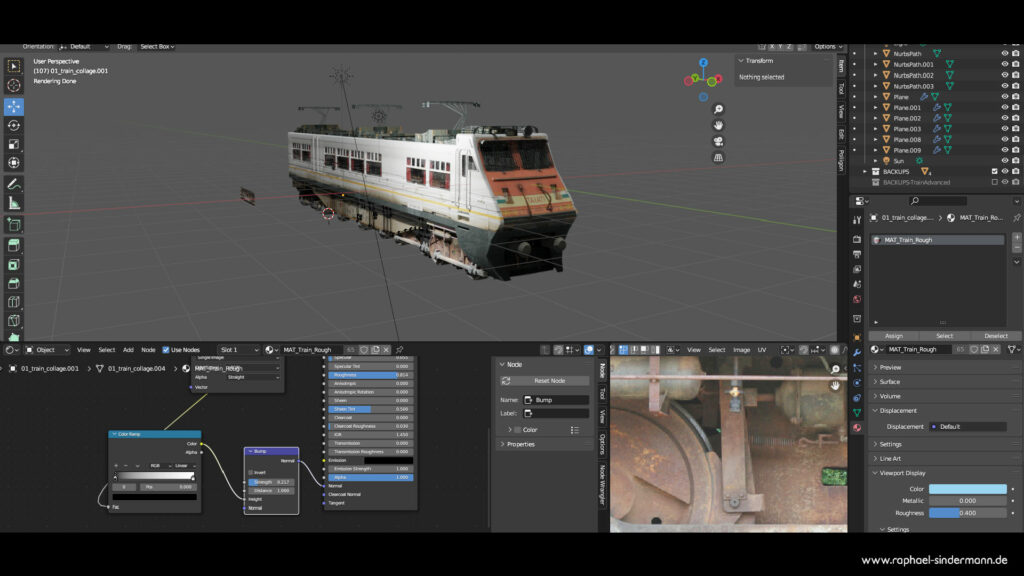Select the Inset Faces tool
Viewport: 1024px width, 576px height.
[x=14, y=264]
